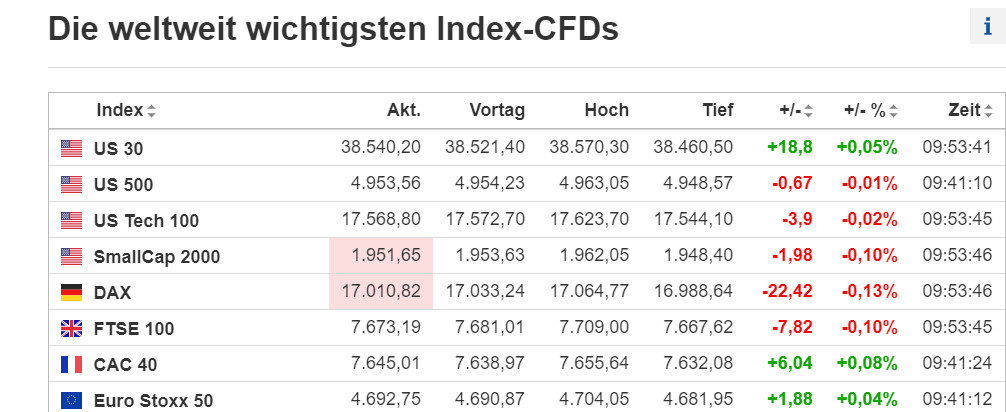The image size is (1006, 412).
Task: Click the French flag beside CAC 40
Action: click(71, 365)
